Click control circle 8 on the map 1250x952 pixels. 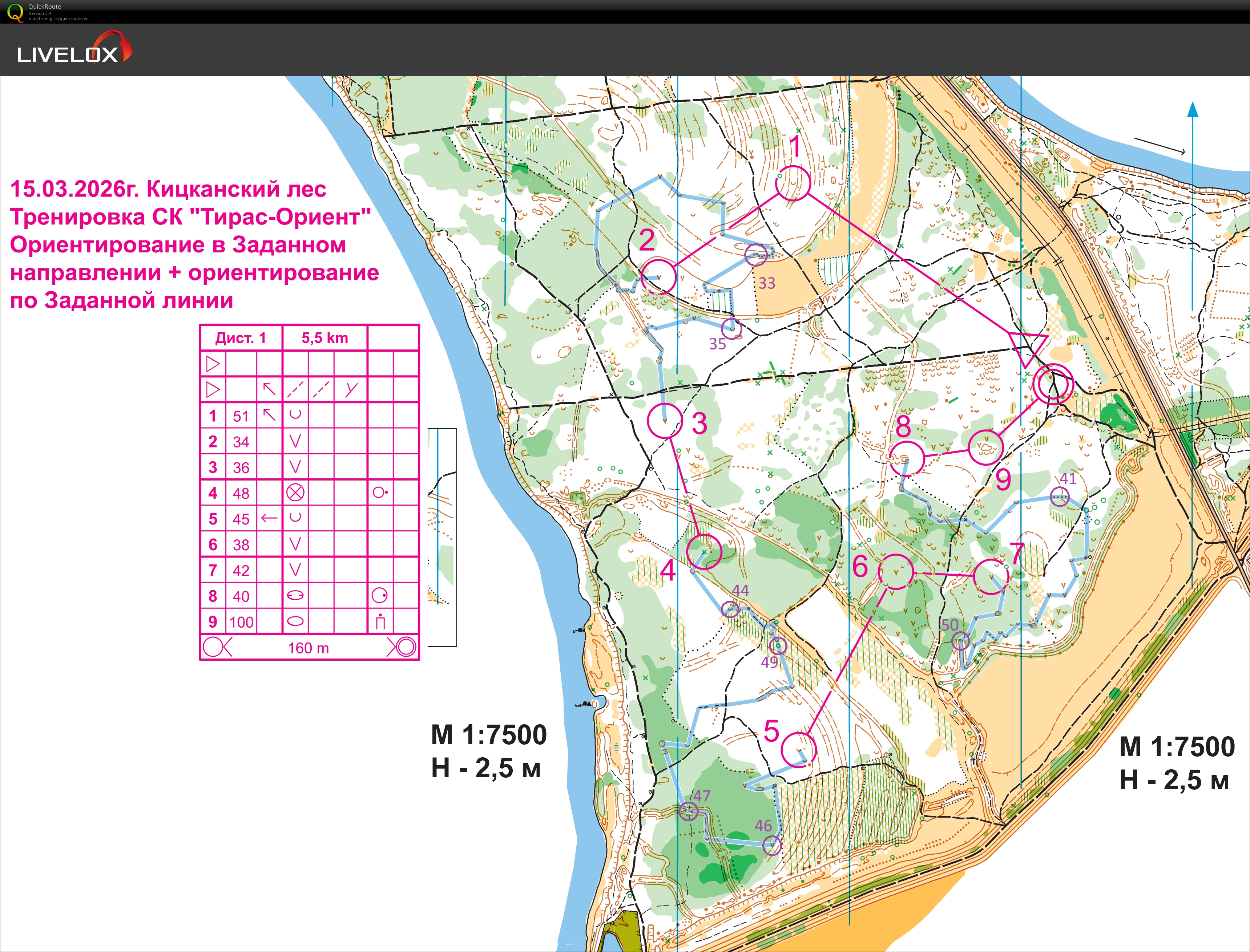(x=907, y=459)
